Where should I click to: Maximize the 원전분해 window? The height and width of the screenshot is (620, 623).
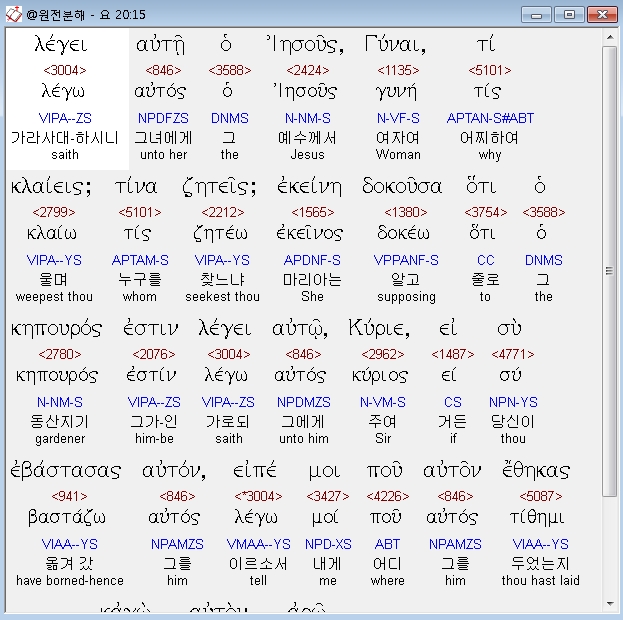[x=569, y=15]
